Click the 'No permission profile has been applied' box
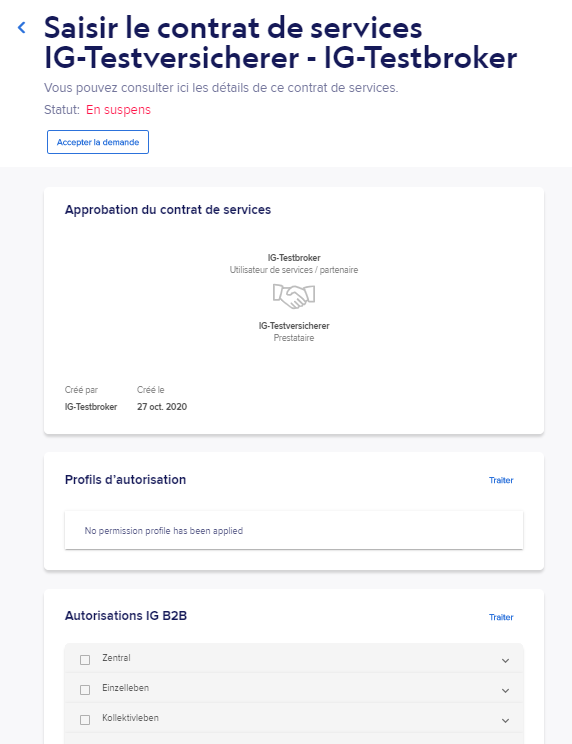 294,530
